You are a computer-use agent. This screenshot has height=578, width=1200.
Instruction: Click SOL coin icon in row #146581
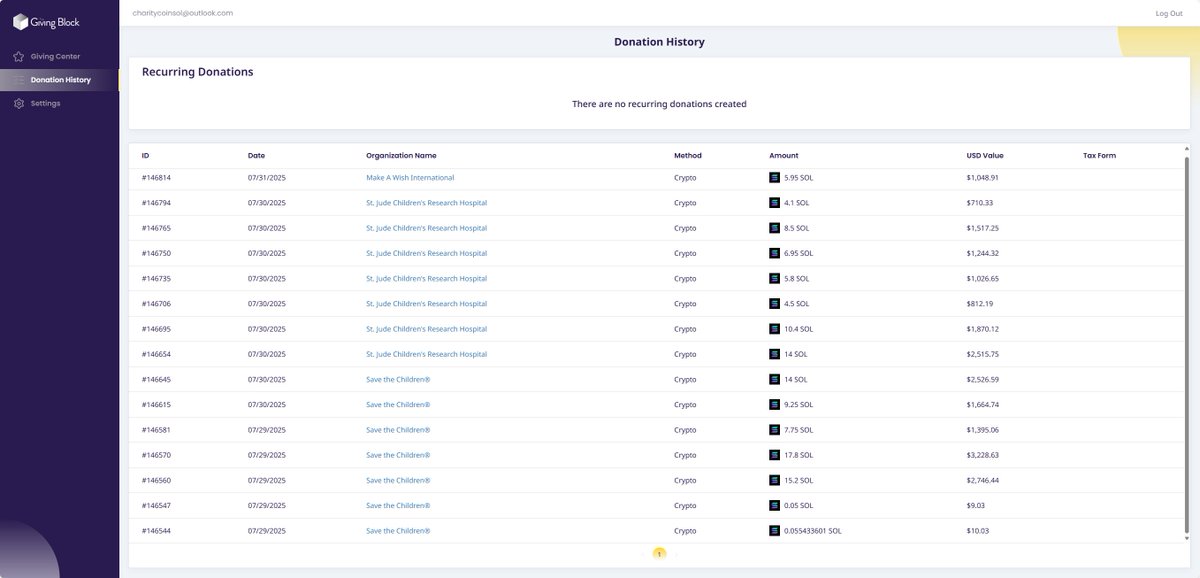[x=774, y=430]
